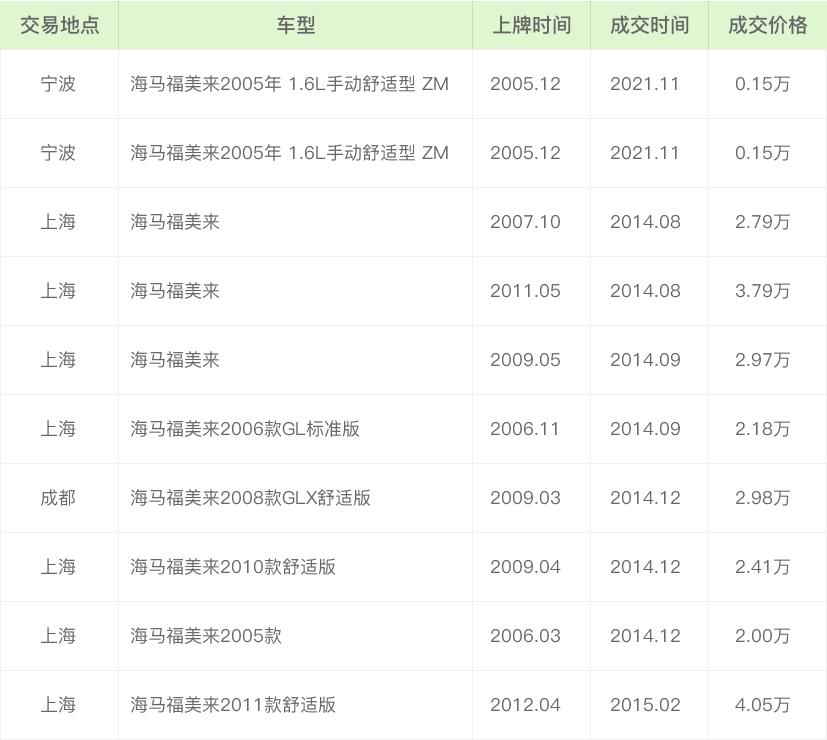Viewport: 827px width, 740px height.
Task: Select the 成交时间 header cell
Action: click(x=649, y=25)
